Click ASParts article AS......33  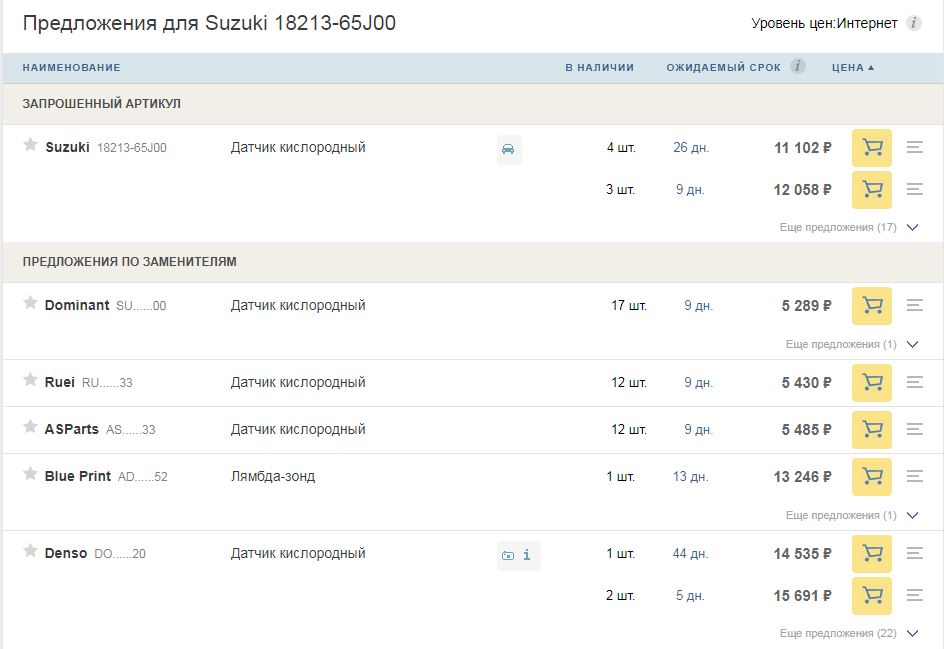point(131,430)
